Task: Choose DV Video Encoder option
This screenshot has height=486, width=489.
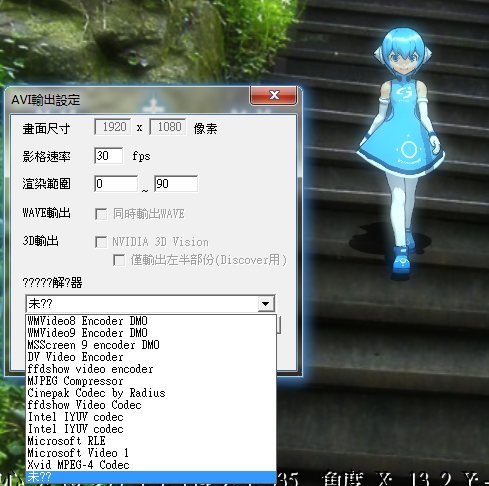Action: (x=151, y=357)
